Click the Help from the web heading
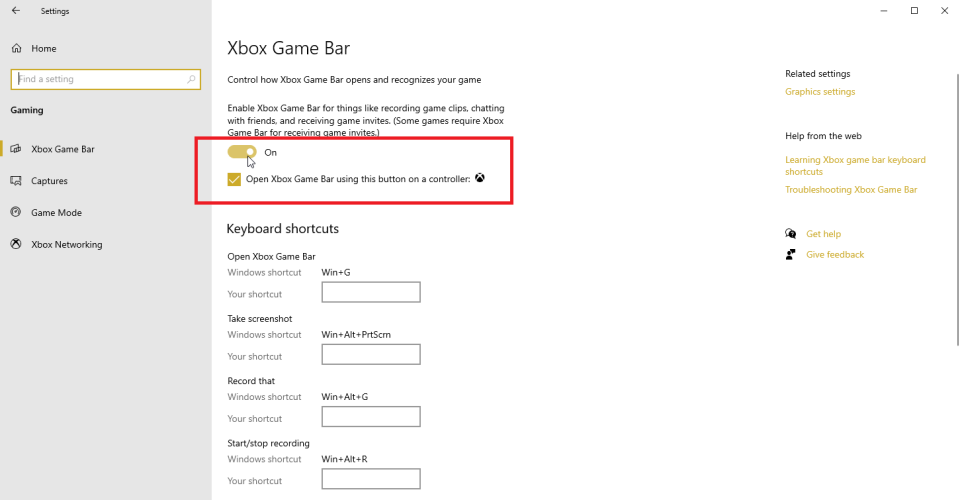The height and width of the screenshot is (500, 960). pyautogui.click(x=823, y=136)
